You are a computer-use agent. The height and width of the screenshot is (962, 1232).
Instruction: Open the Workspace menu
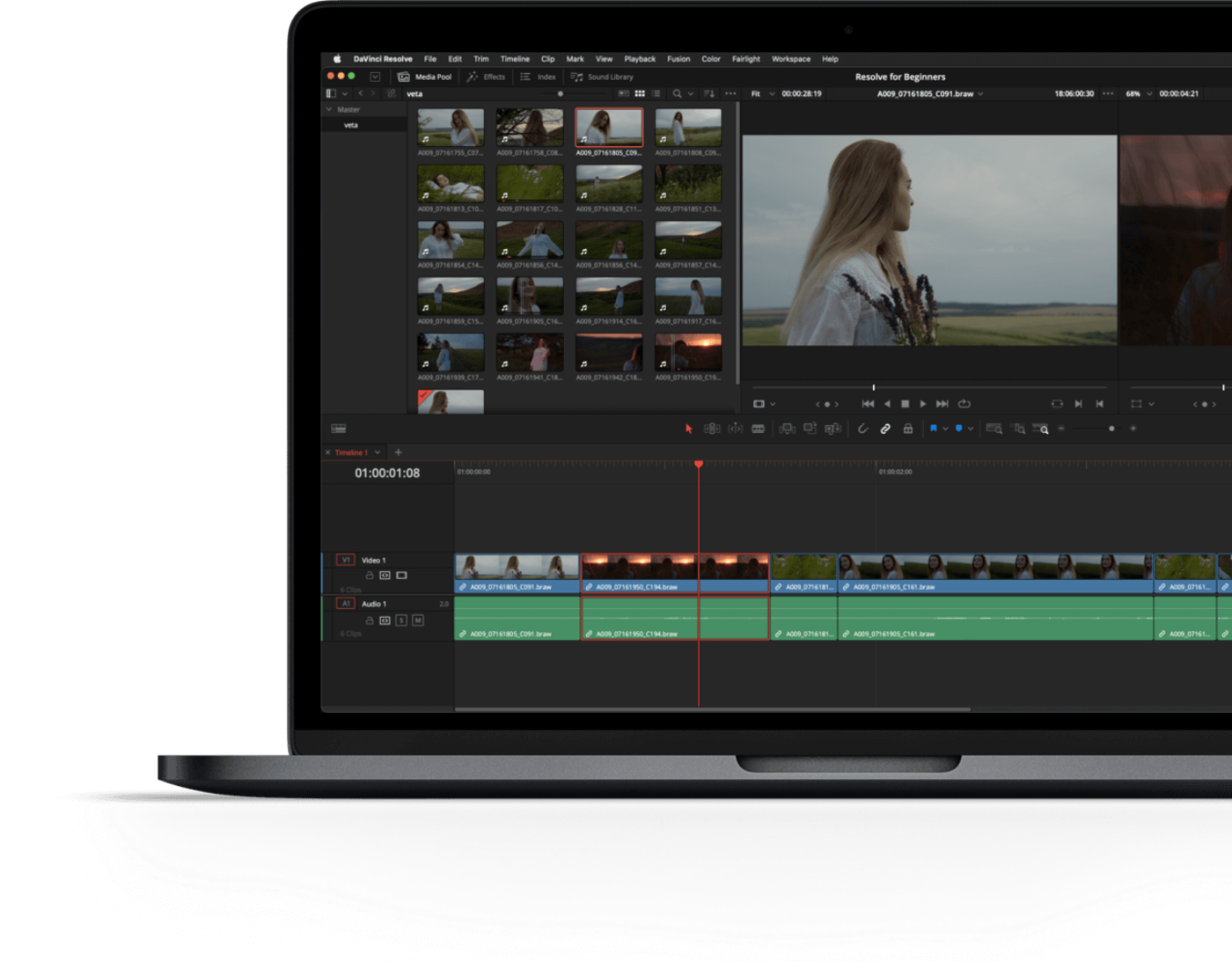point(791,59)
